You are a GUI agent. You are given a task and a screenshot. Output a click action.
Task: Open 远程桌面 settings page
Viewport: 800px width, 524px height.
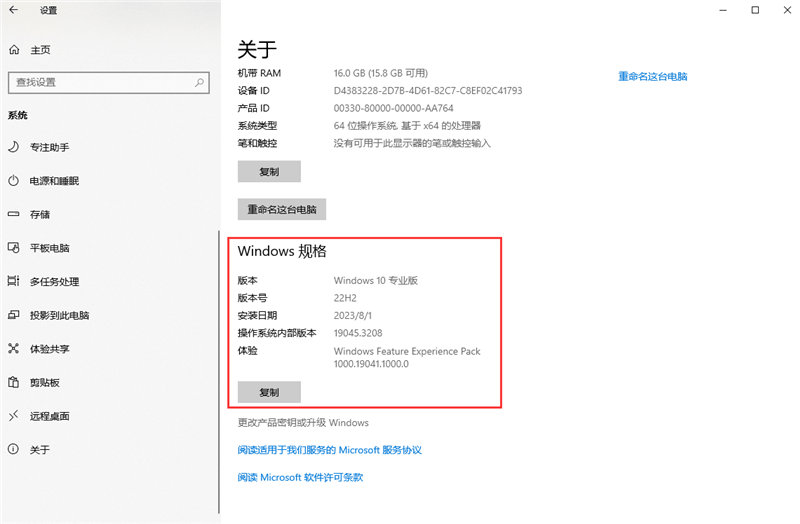pos(49,416)
